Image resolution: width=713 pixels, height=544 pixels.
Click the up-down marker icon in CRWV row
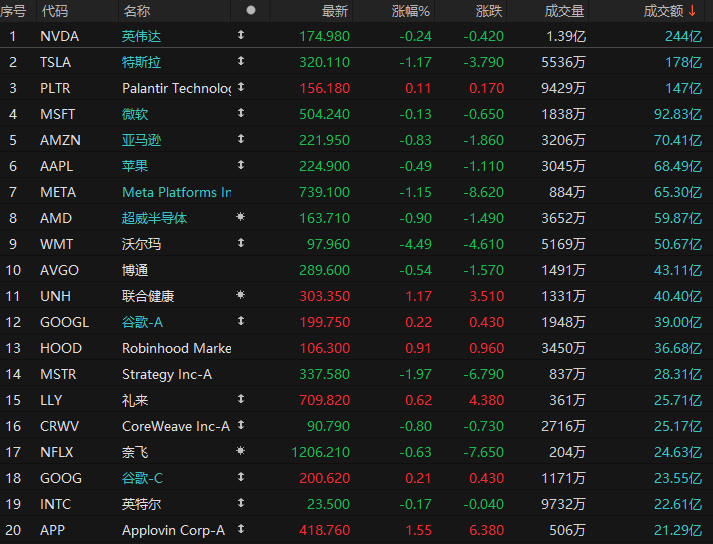click(x=241, y=424)
